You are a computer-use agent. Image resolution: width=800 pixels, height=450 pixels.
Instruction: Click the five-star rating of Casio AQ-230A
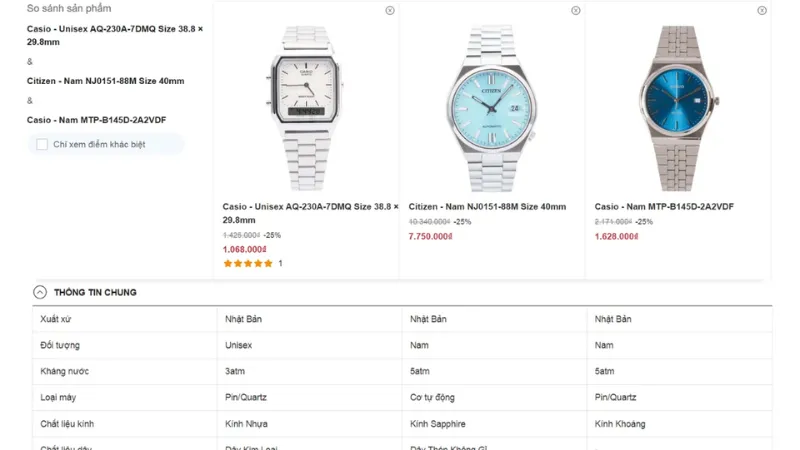[x=248, y=263]
